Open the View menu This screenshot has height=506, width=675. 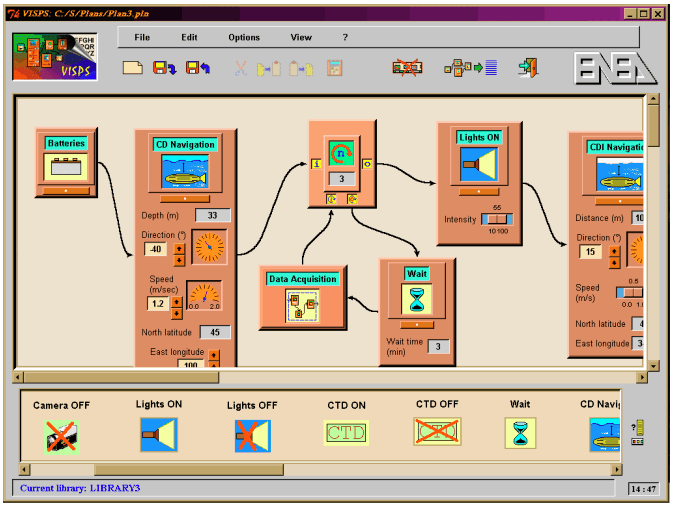click(301, 38)
